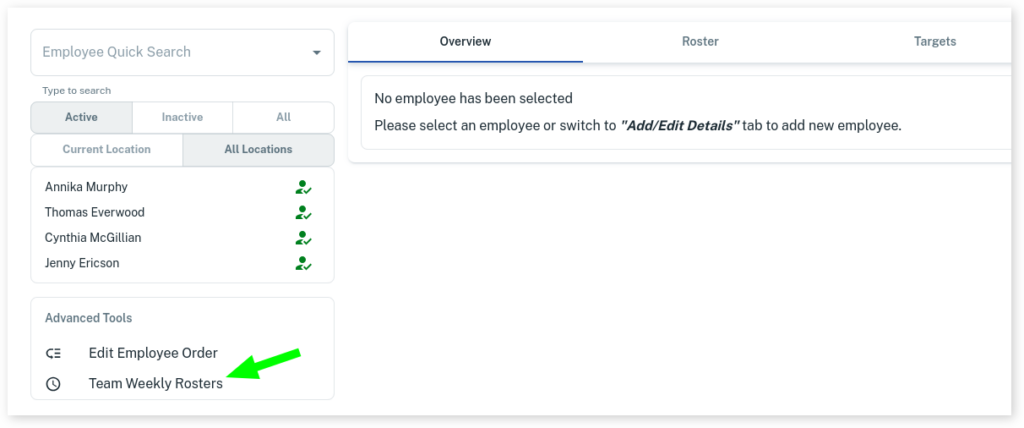The height and width of the screenshot is (428, 1024).
Task: Click Jenny Ericson's active status icon
Action: click(303, 264)
